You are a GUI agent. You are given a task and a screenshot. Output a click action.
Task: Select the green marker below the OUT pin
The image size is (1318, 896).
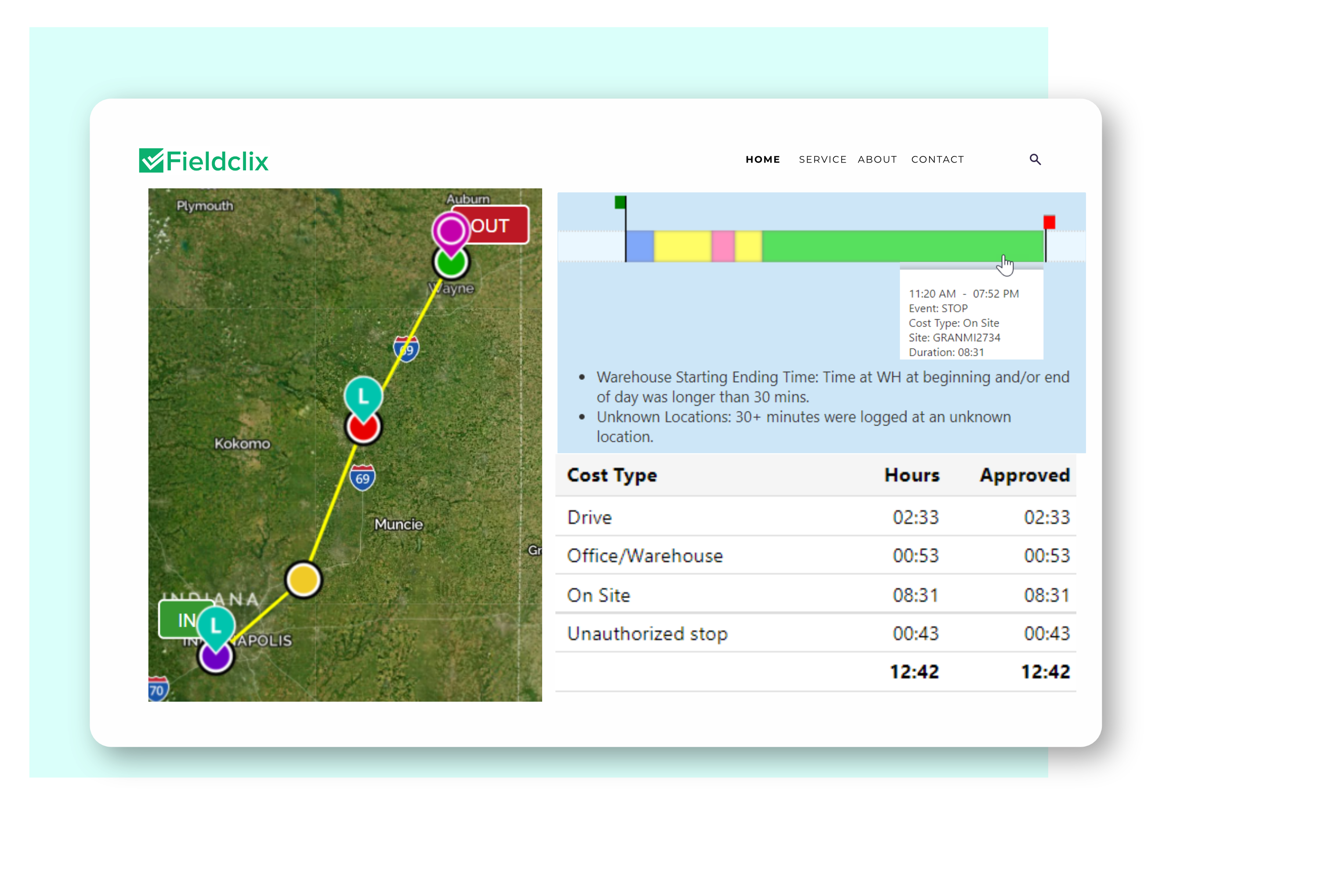pyautogui.click(x=450, y=263)
